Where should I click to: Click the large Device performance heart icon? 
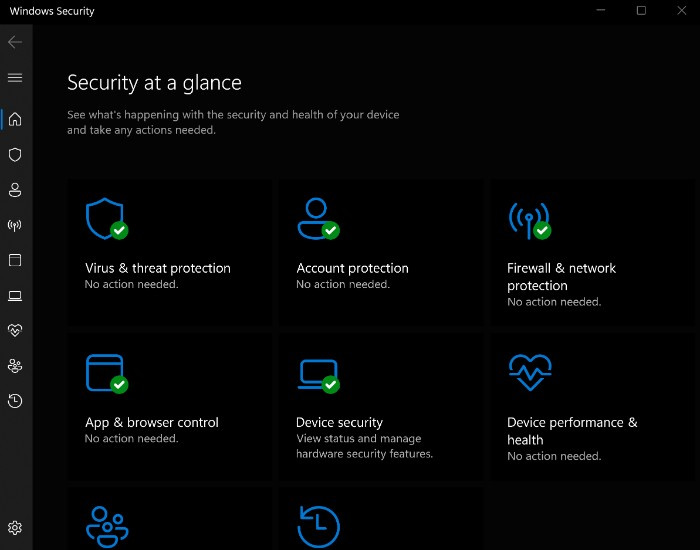pyautogui.click(x=530, y=372)
